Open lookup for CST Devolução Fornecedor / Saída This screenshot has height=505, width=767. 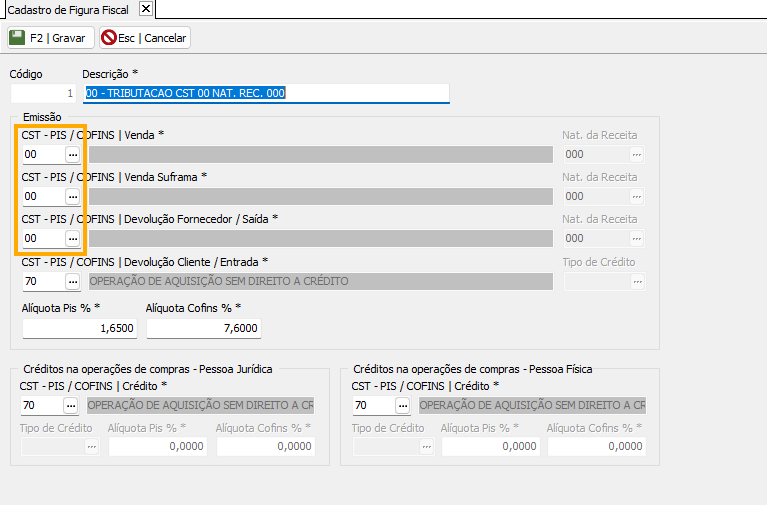tap(73, 238)
